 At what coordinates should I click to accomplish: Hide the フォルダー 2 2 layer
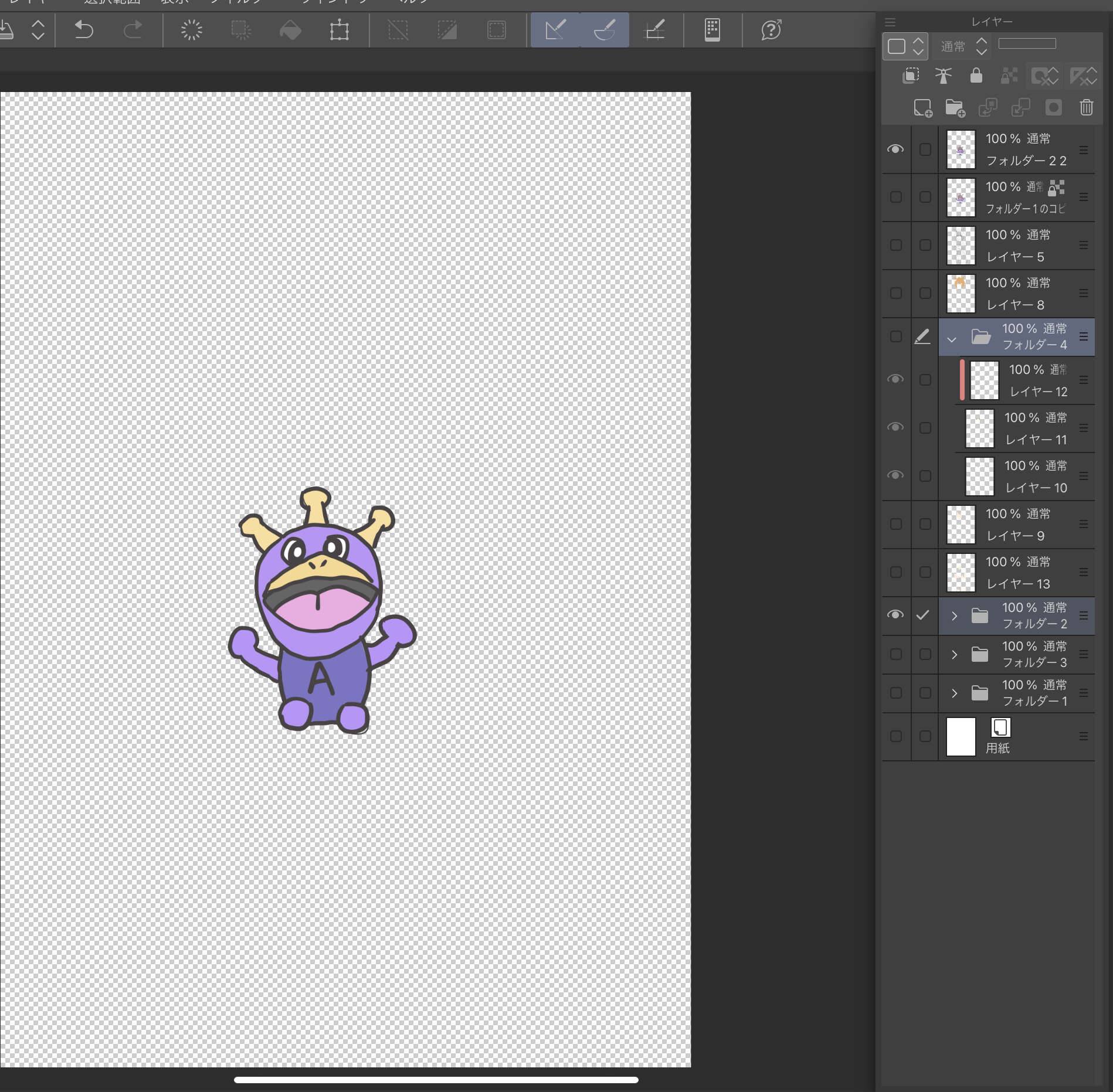(x=895, y=149)
